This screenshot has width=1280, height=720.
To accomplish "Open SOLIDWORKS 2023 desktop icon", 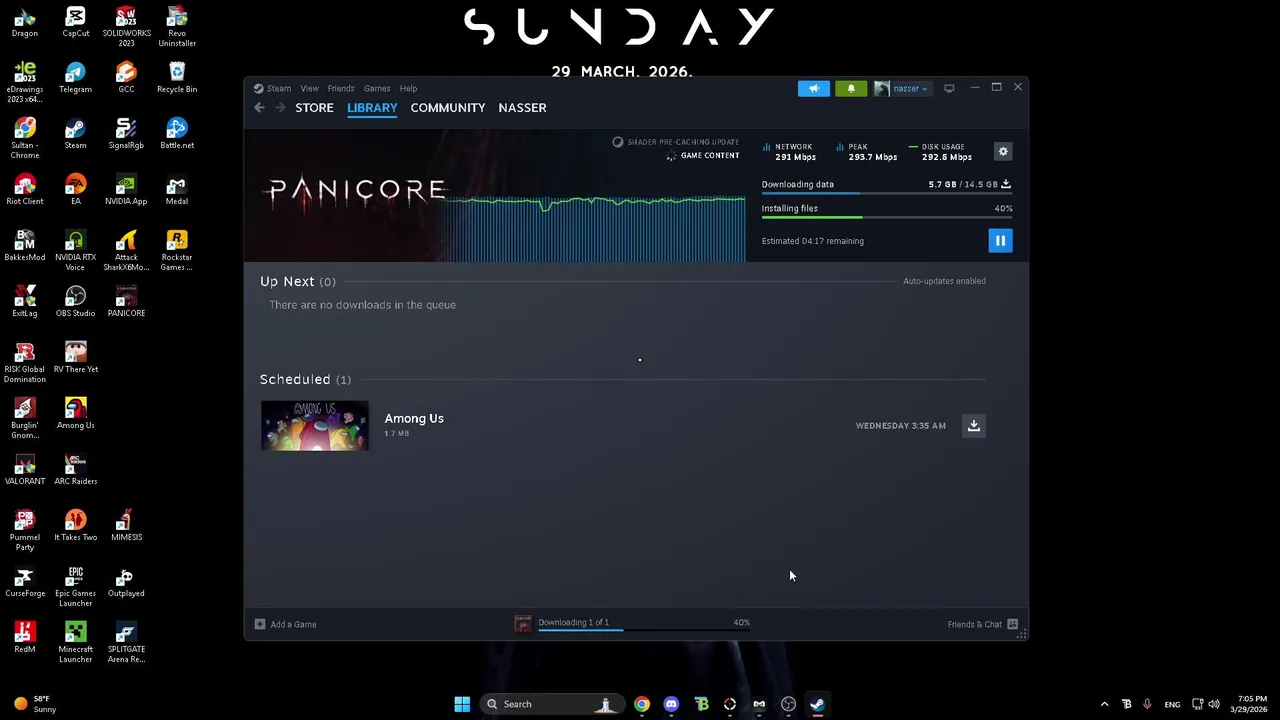I will click(x=126, y=27).
